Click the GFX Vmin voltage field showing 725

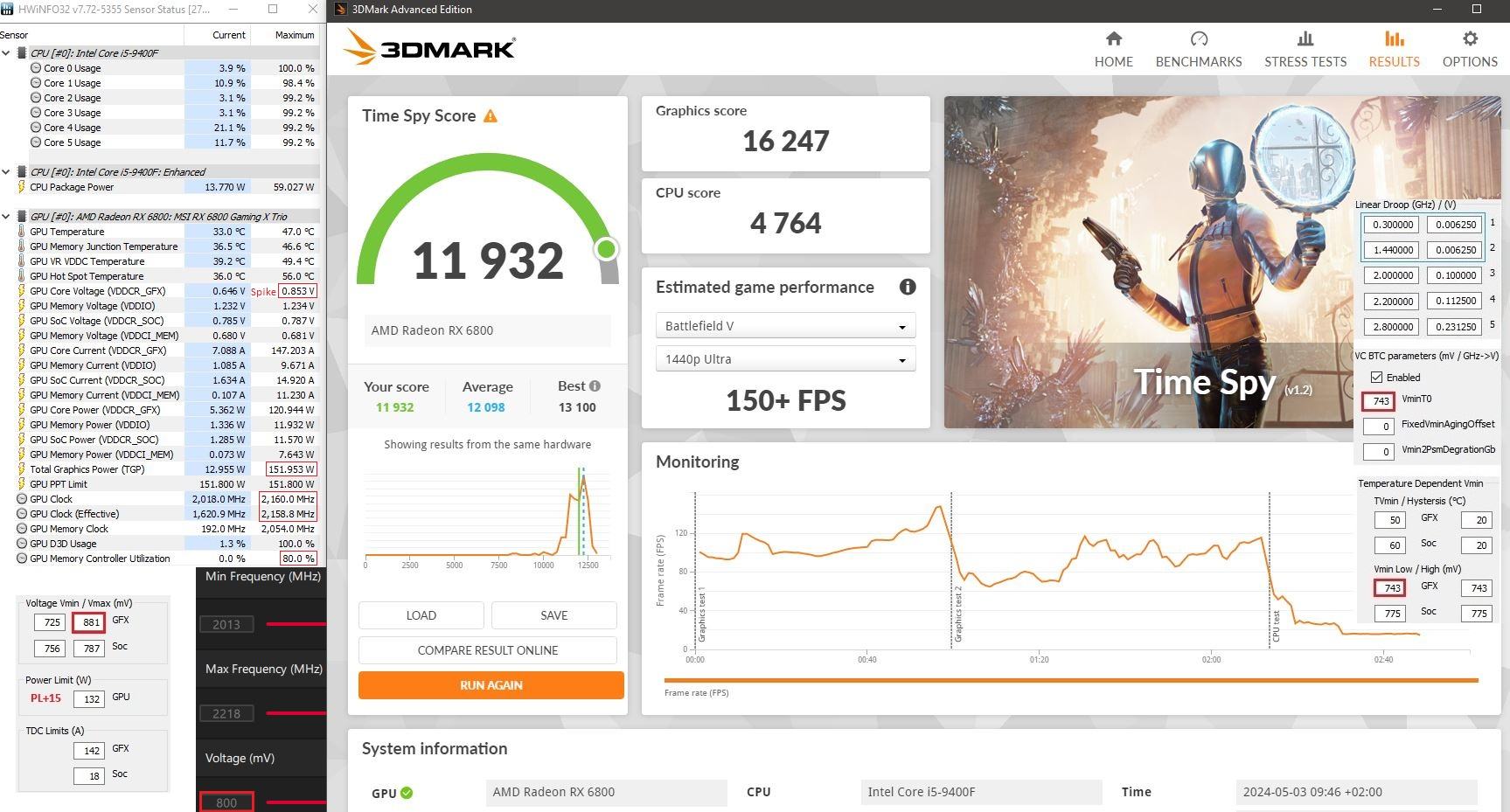tap(49, 622)
